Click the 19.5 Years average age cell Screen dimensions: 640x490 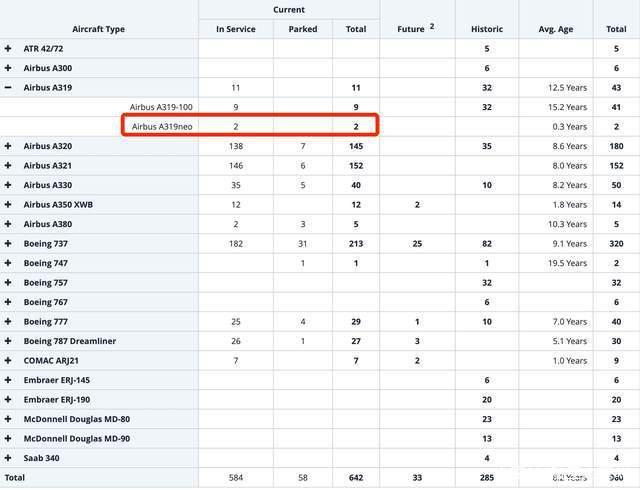click(x=567, y=263)
